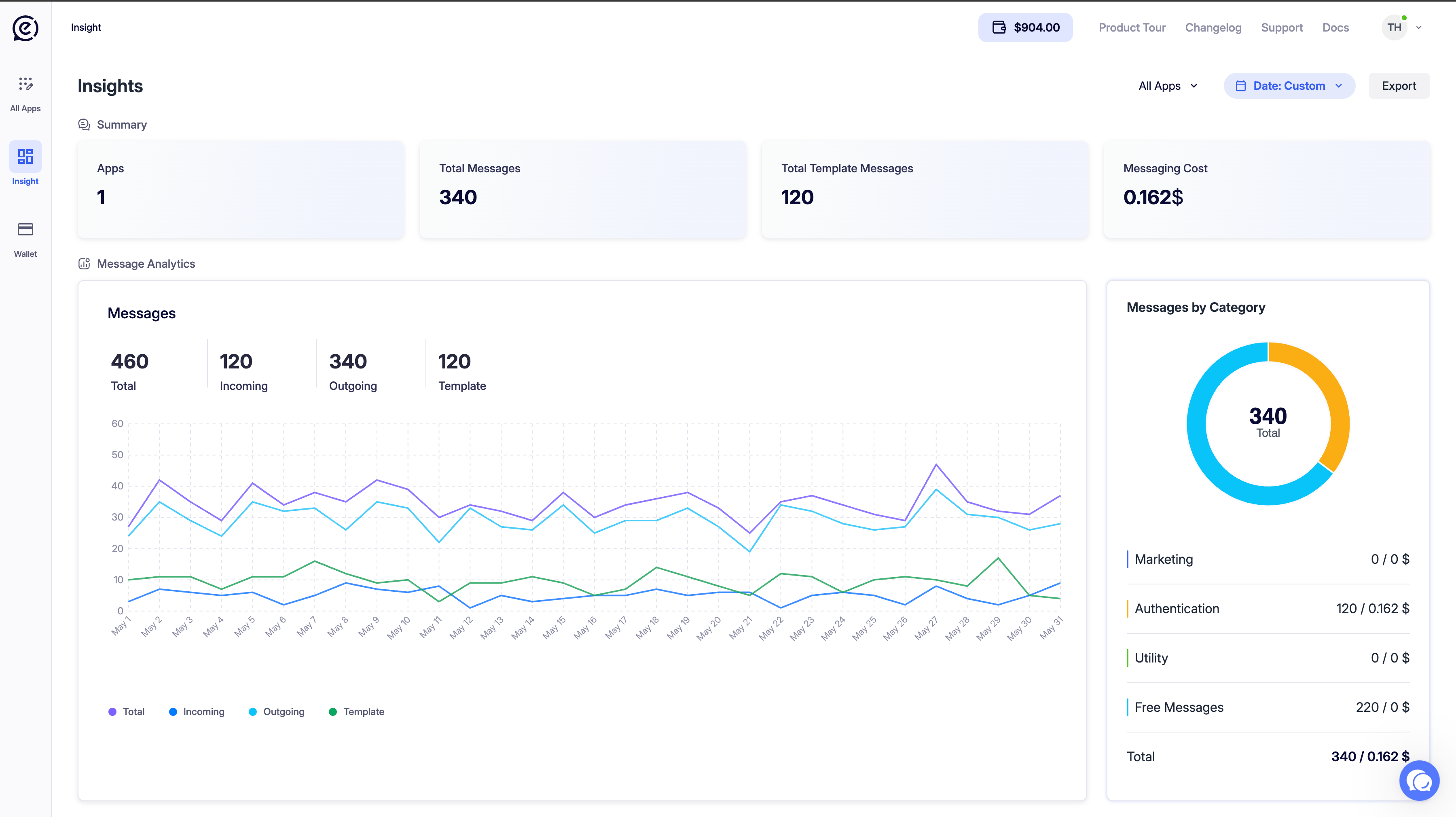Click the May 1 axis label
Viewport: 1456px width, 817px height.
tap(121, 626)
